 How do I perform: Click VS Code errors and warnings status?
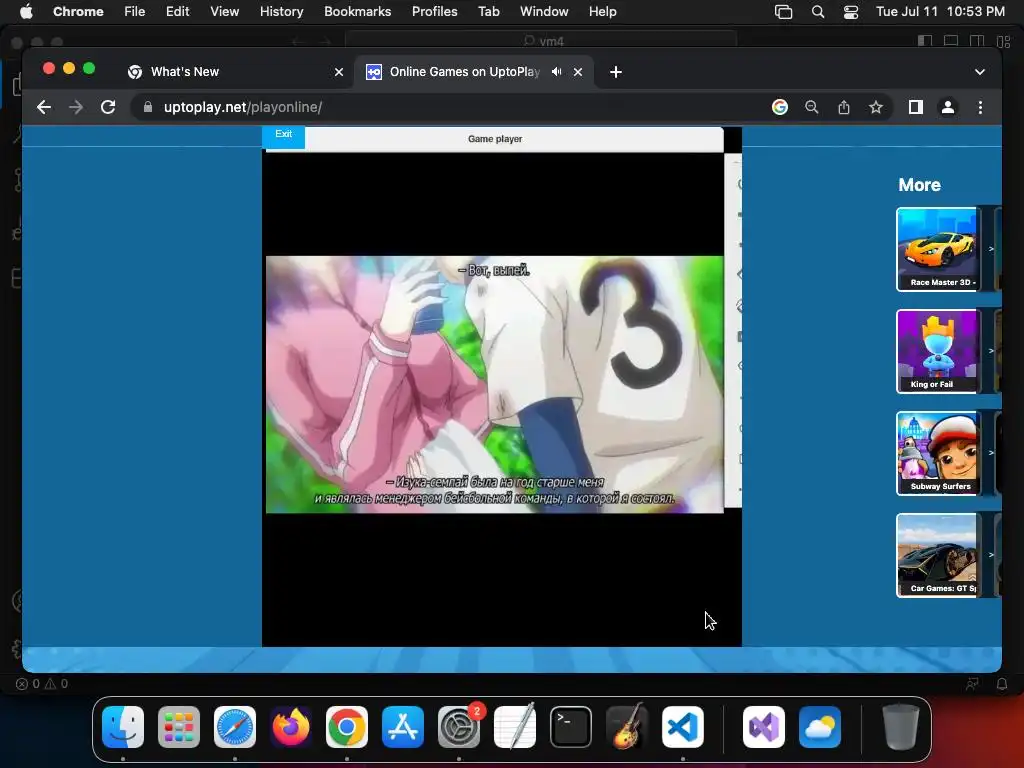42,684
